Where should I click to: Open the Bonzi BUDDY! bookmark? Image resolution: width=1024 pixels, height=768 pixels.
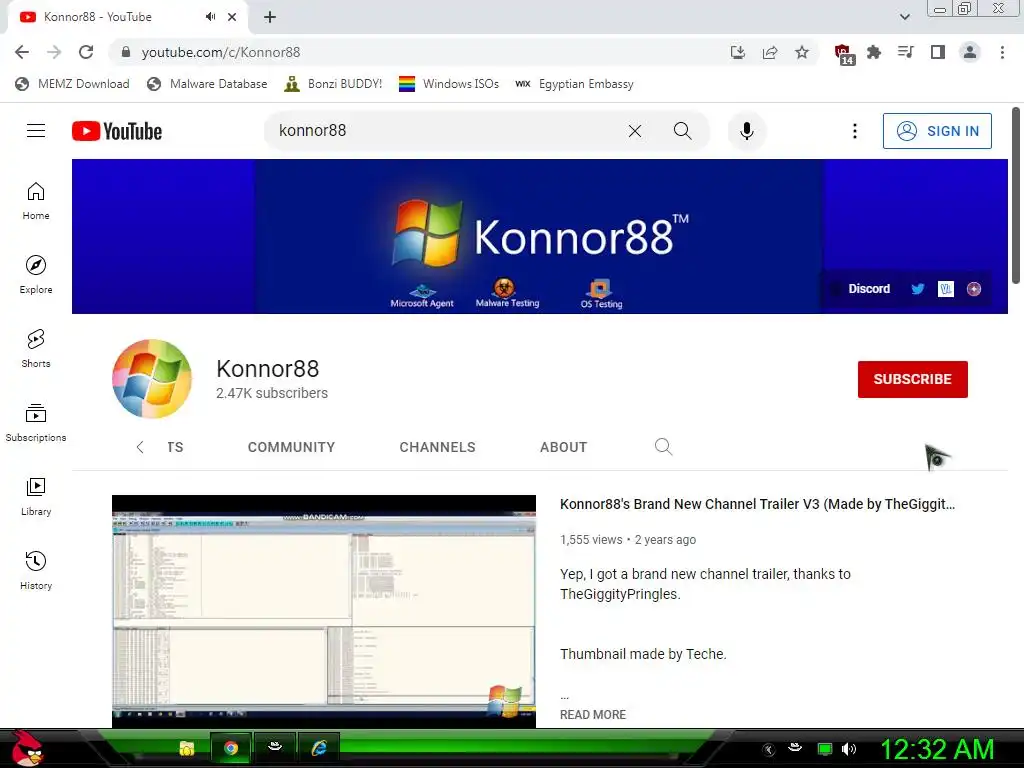click(x=333, y=84)
